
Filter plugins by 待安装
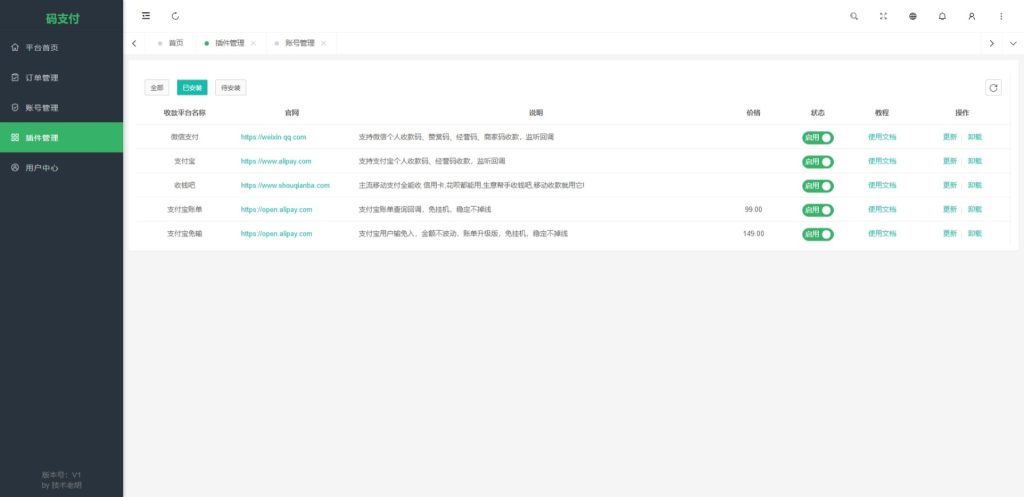(230, 88)
